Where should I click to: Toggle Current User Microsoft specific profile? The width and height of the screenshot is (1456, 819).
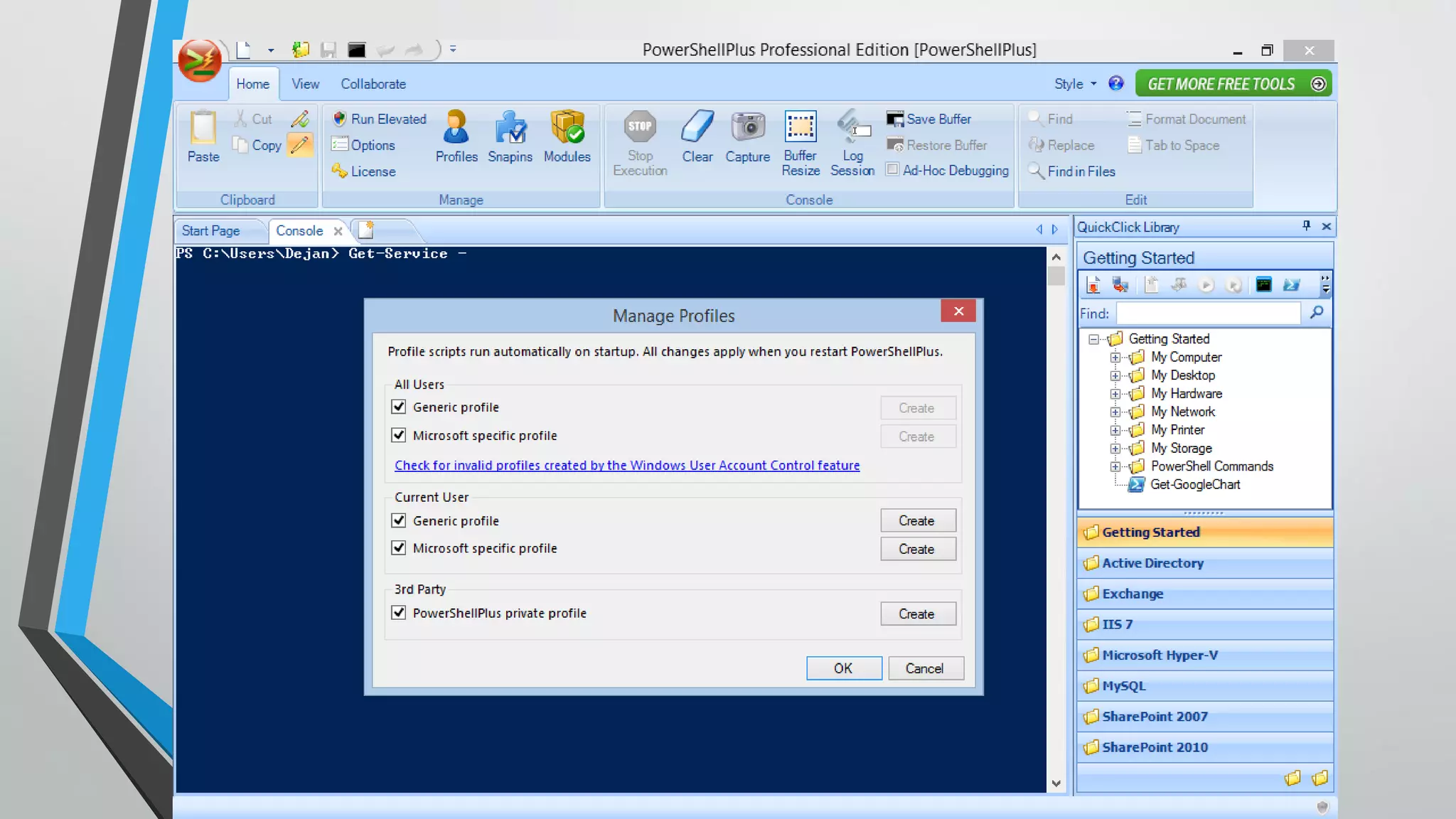[399, 548]
